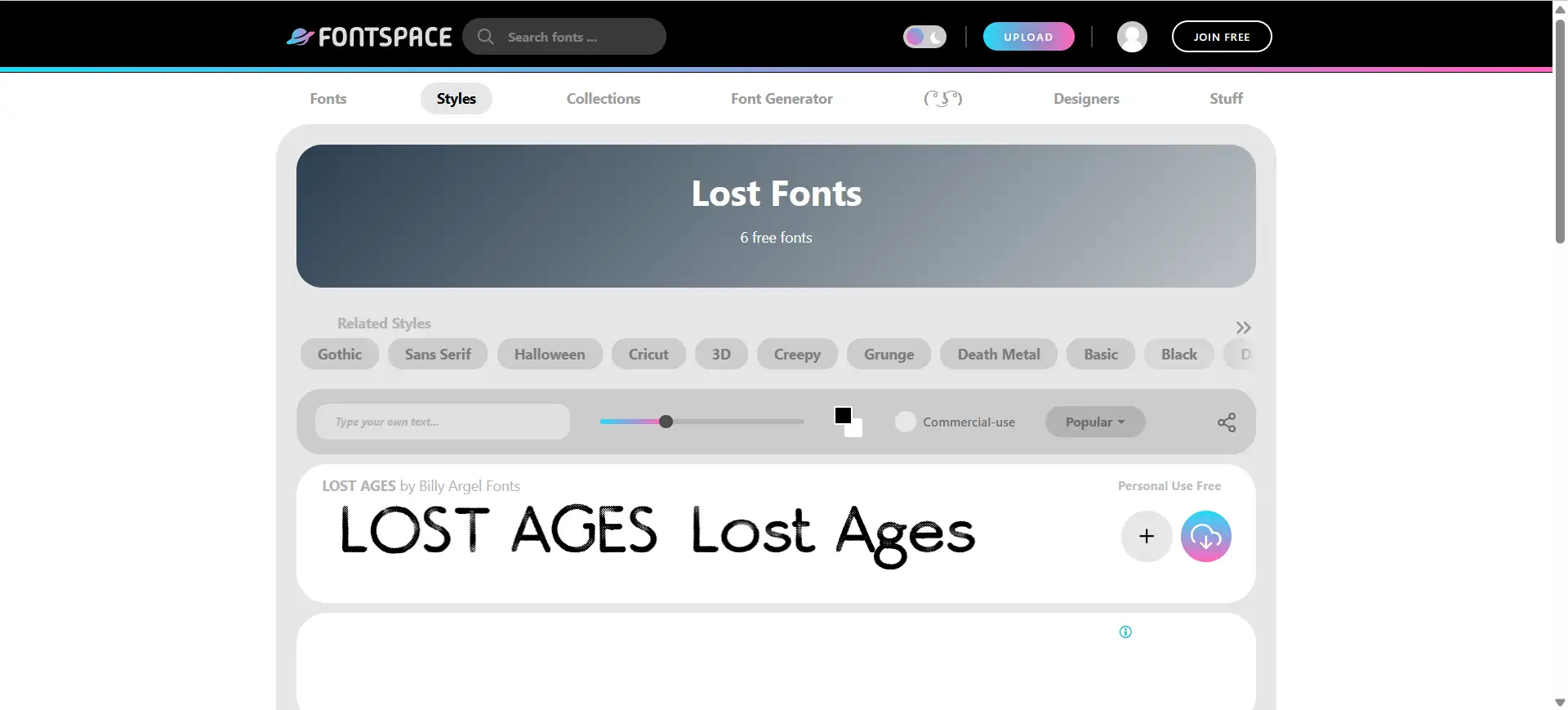Enable the Commercial-use filter
This screenshot has width=1568, height=710.
(x=906, y=422)
